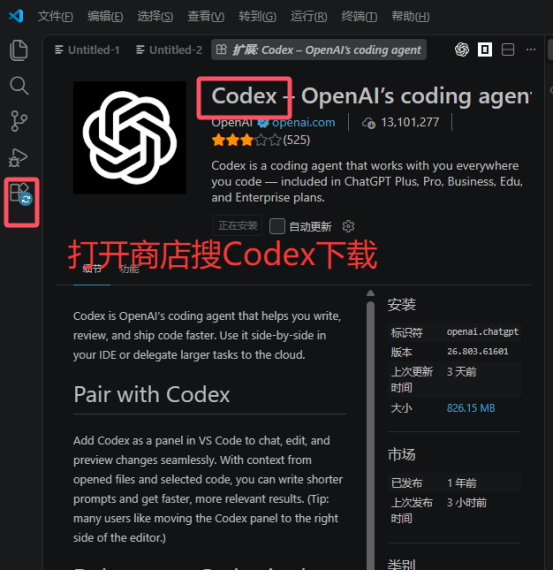Open Run and Debug view icon
Image resolution: width=554 pixels, height=571 pixels.
click(18, 158)
